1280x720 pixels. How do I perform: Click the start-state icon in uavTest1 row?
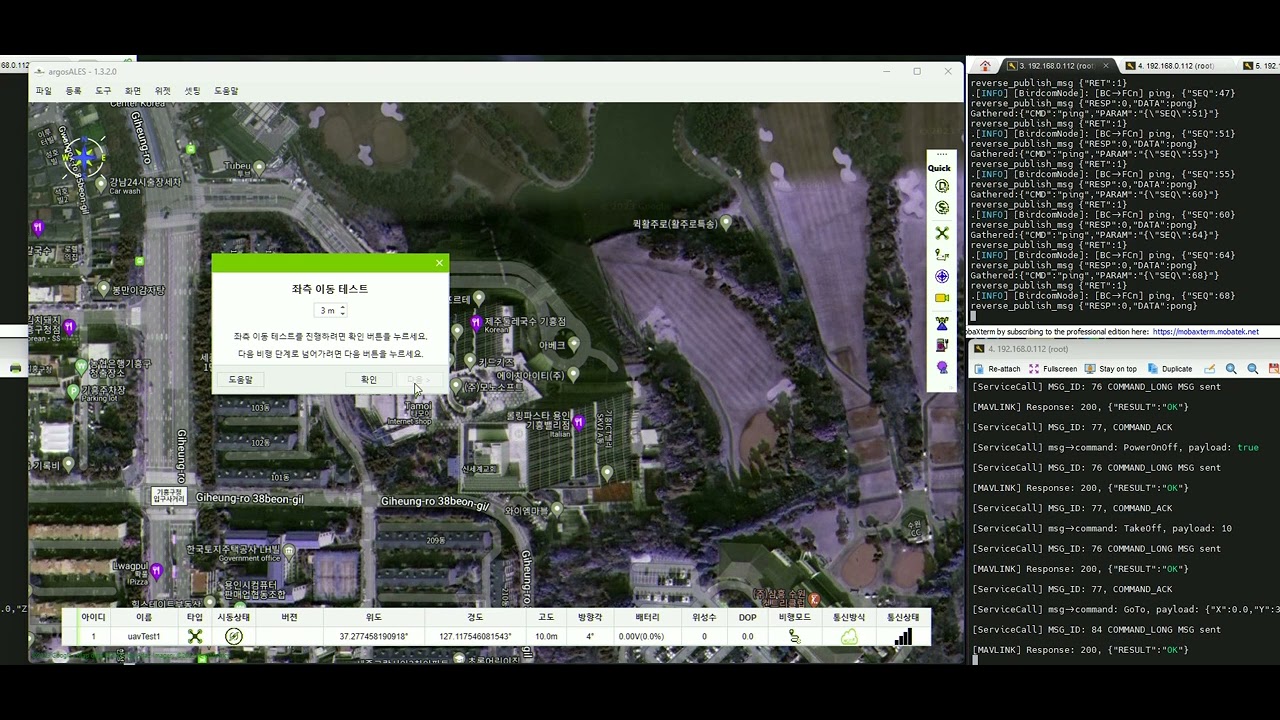(234, 636)
